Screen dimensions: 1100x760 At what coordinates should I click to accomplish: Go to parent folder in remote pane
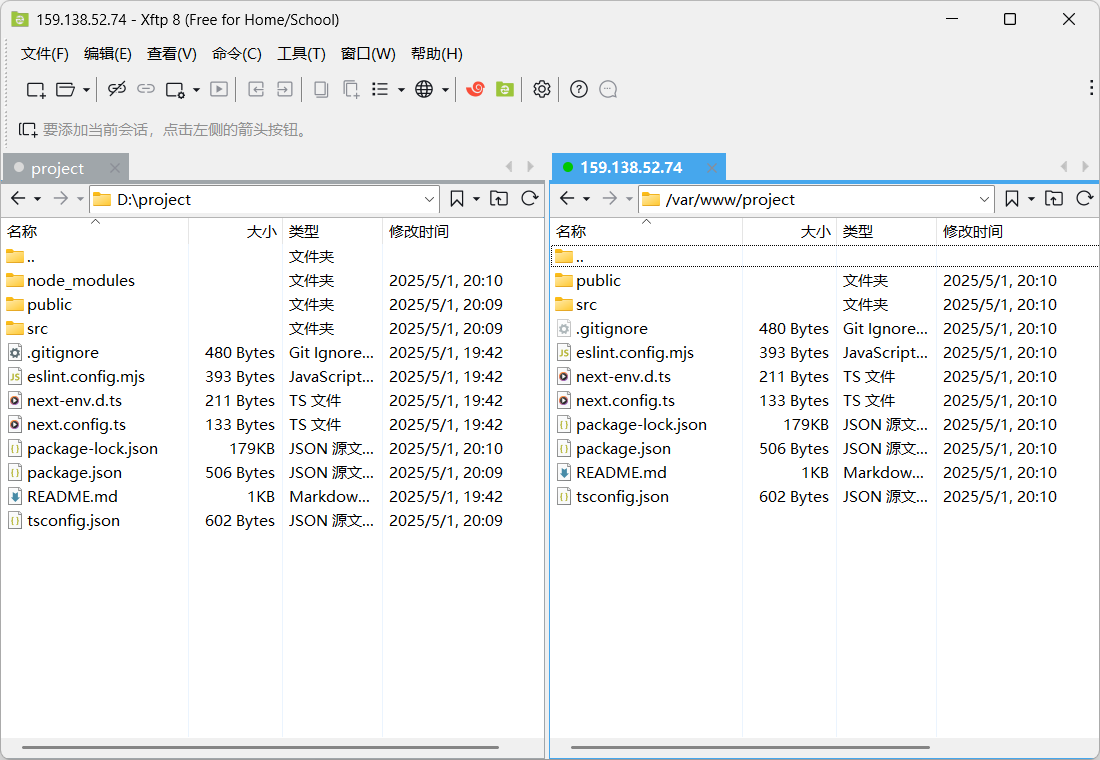[1054, 199]
